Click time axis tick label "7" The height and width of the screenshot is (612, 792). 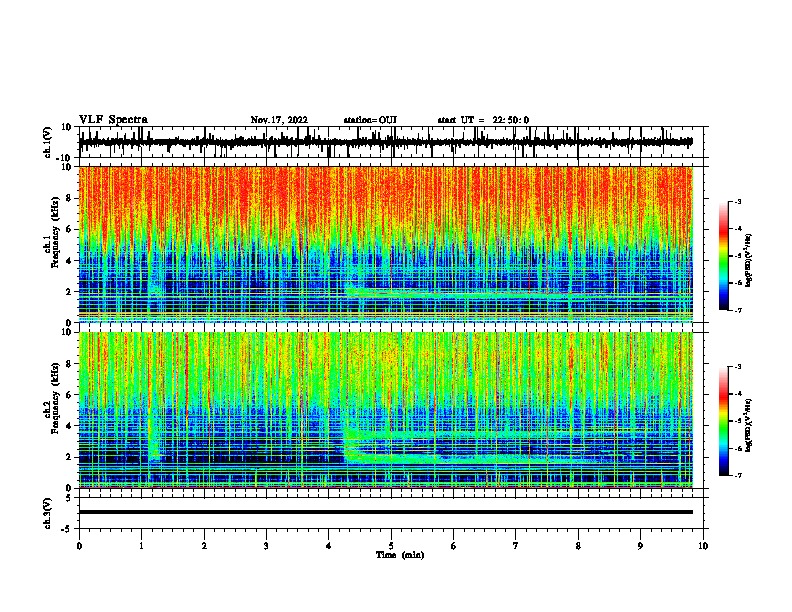coord(516,546)
